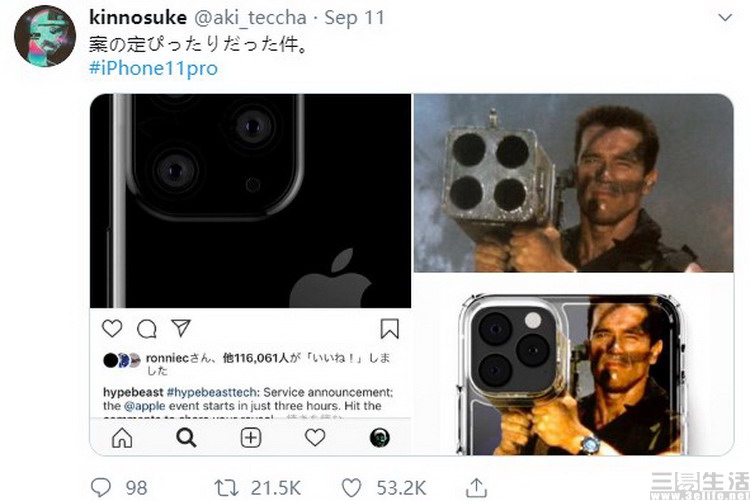The width and height of the screenshot is (750, 501).
Task: Tap the Instagram new post plus icon
Action: coord(251,437)
